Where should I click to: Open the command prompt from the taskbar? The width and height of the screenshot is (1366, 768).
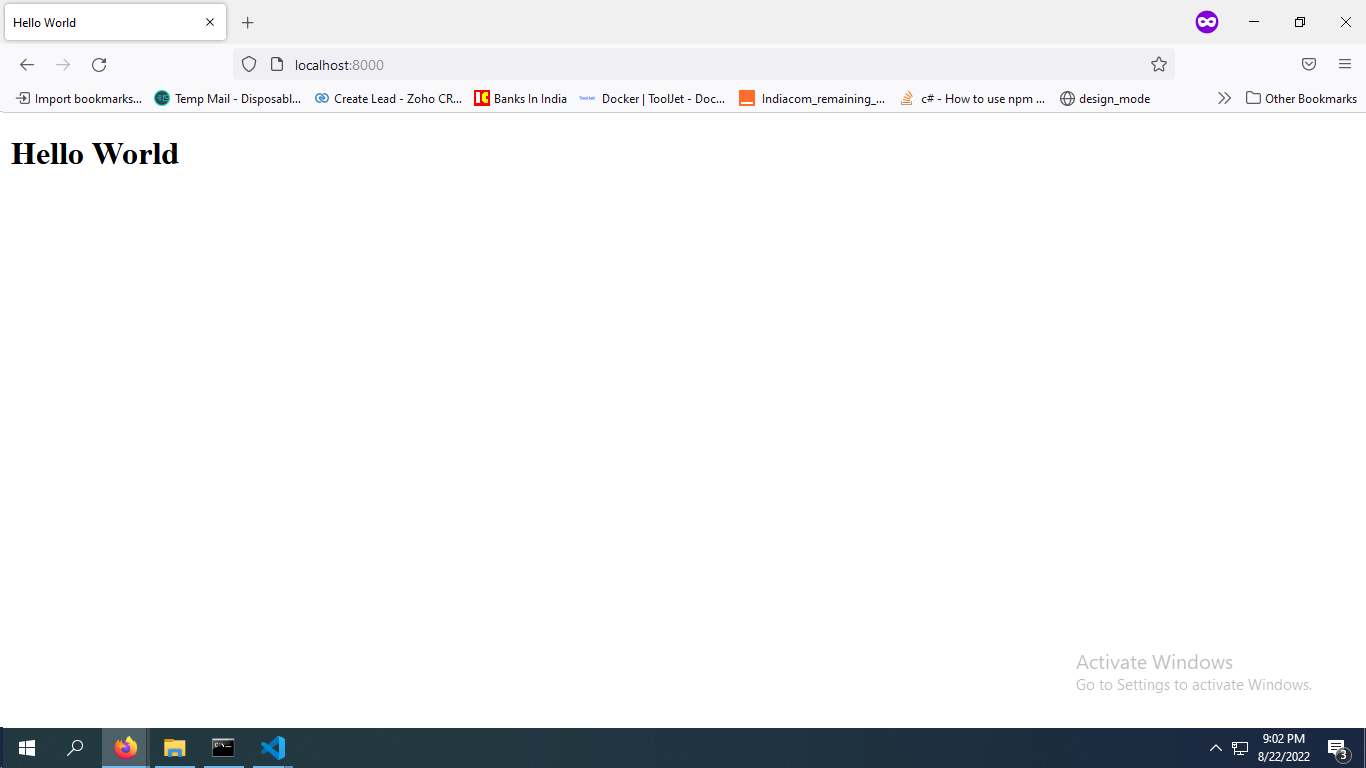click(x=223, y=747)
